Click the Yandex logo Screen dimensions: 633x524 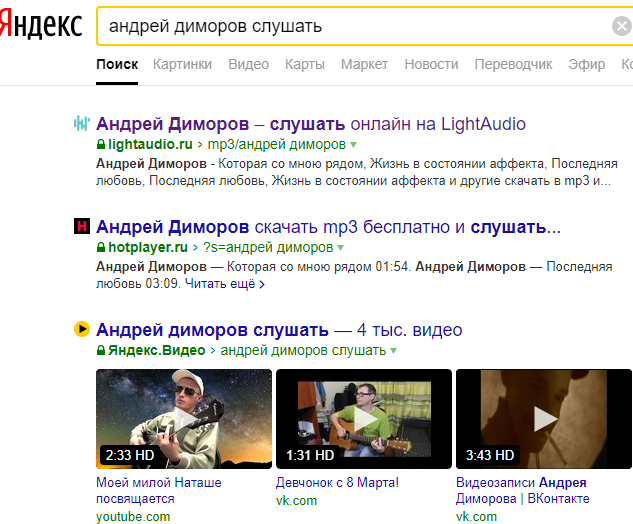(x=41, y=25)
